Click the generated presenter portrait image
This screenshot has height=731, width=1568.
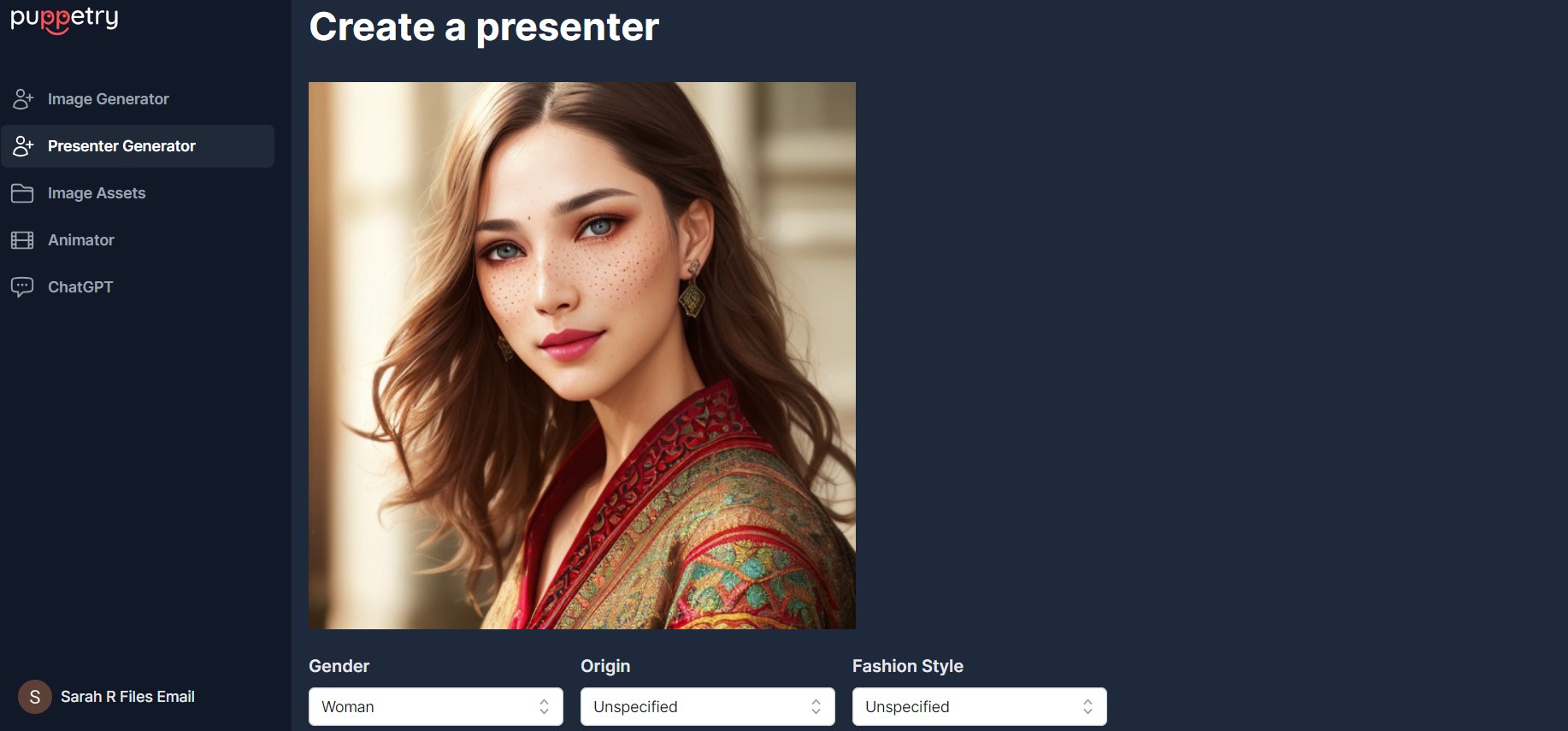(x=582, y=356)
